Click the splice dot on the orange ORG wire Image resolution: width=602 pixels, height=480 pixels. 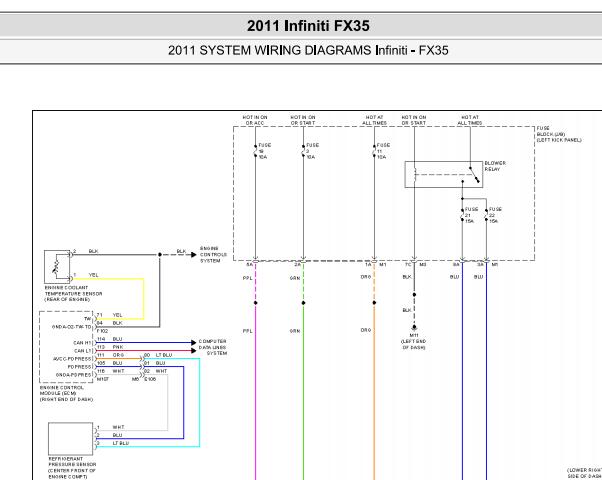374,303
